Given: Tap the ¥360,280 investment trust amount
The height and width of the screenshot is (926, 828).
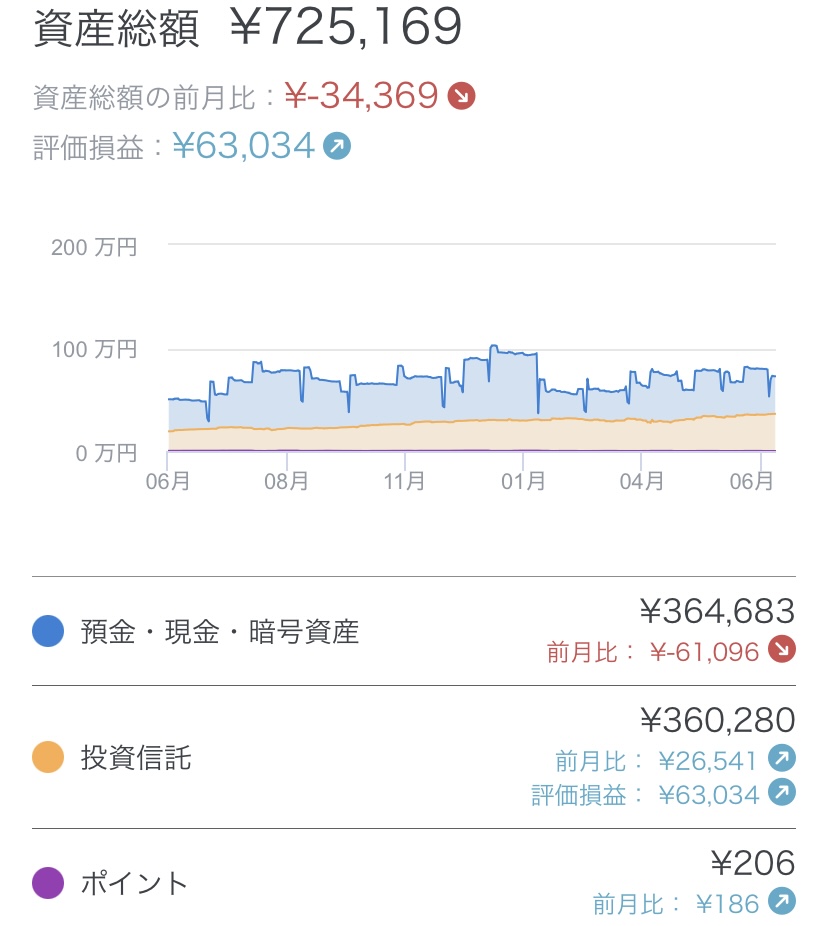Looking at the screenshot, I should pos(717,720).
